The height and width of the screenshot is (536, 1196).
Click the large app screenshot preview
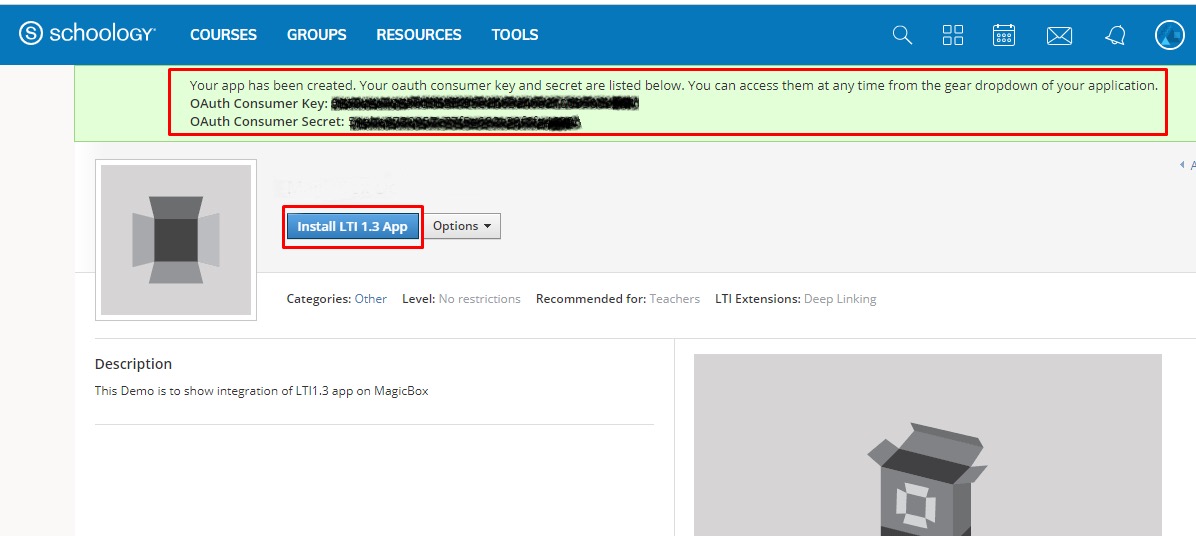(x=928, y=445)
